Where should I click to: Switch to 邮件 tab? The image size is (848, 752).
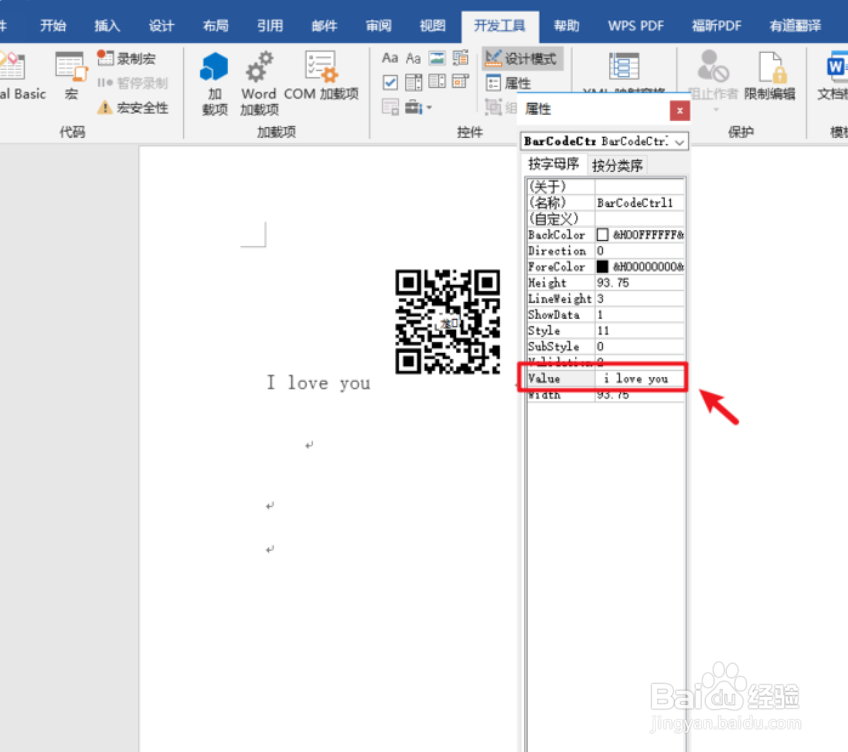pos(324,25)
